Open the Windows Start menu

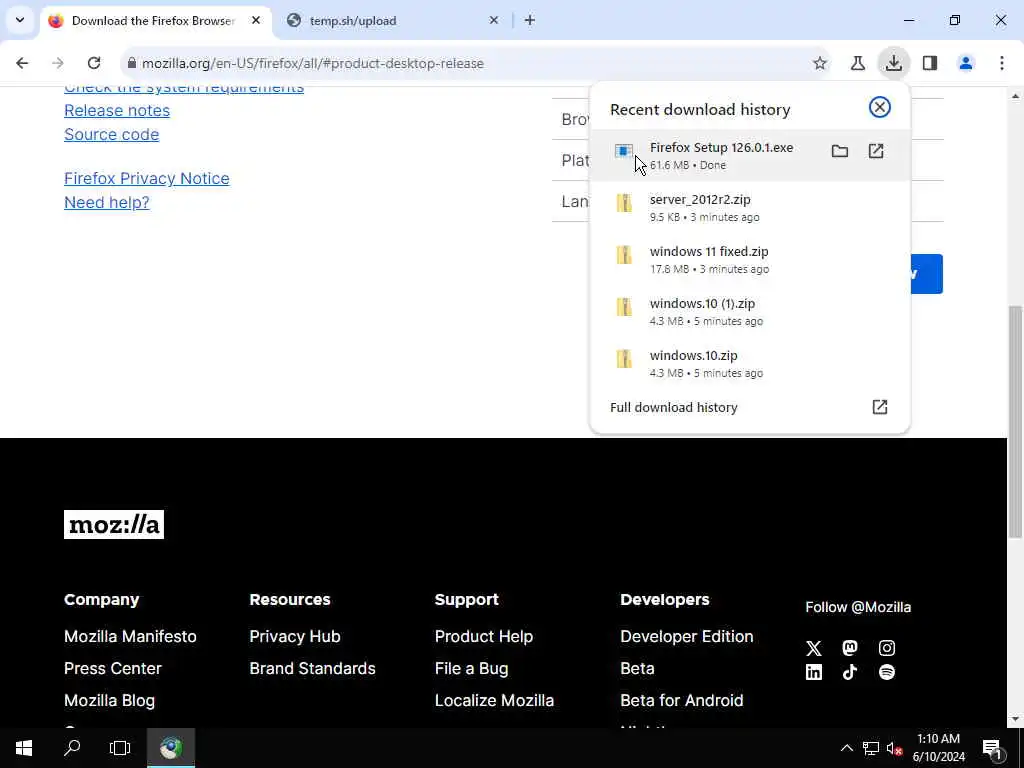[x=24, y=748]
